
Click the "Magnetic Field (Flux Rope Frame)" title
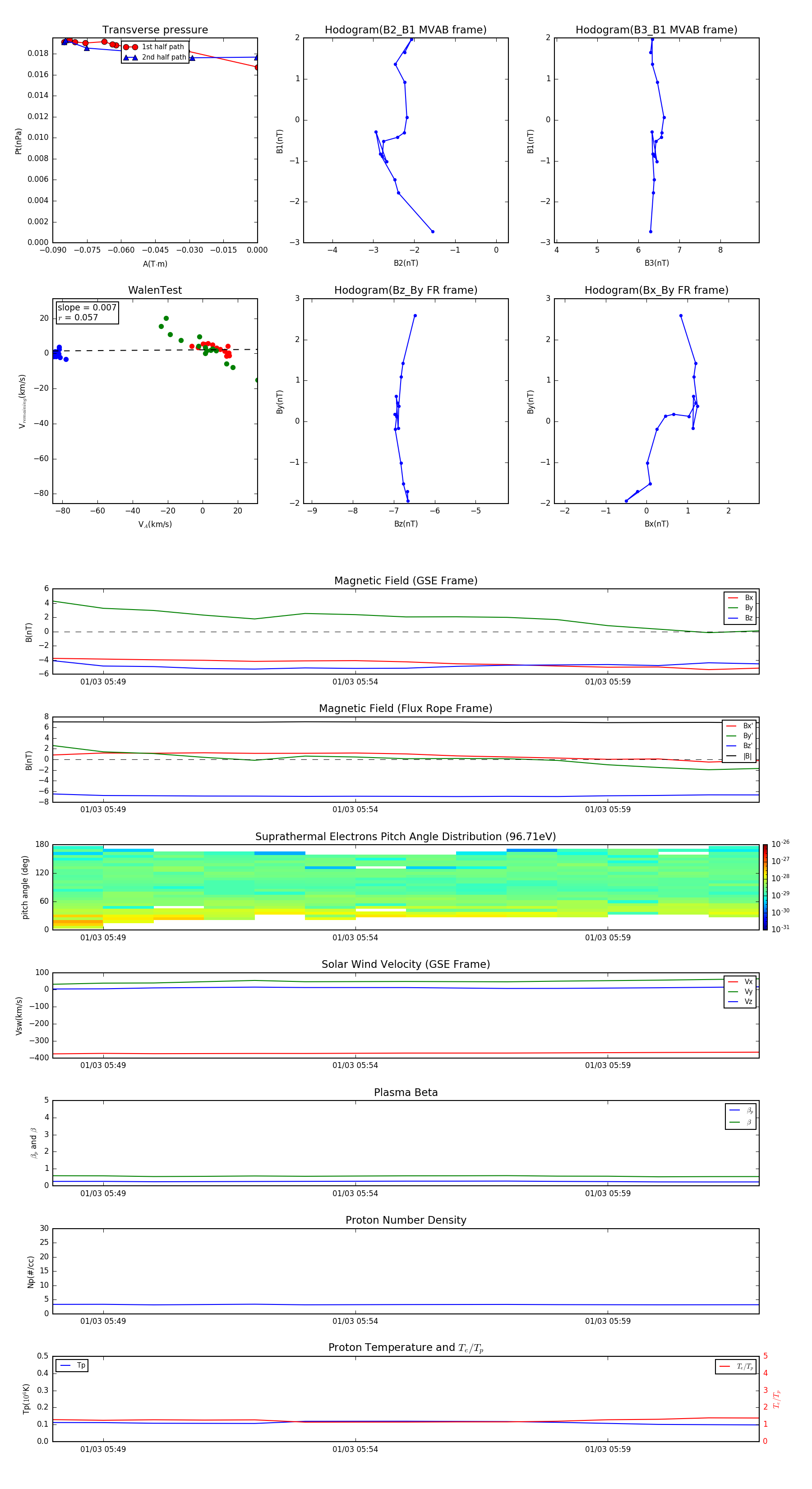point(406,709)
